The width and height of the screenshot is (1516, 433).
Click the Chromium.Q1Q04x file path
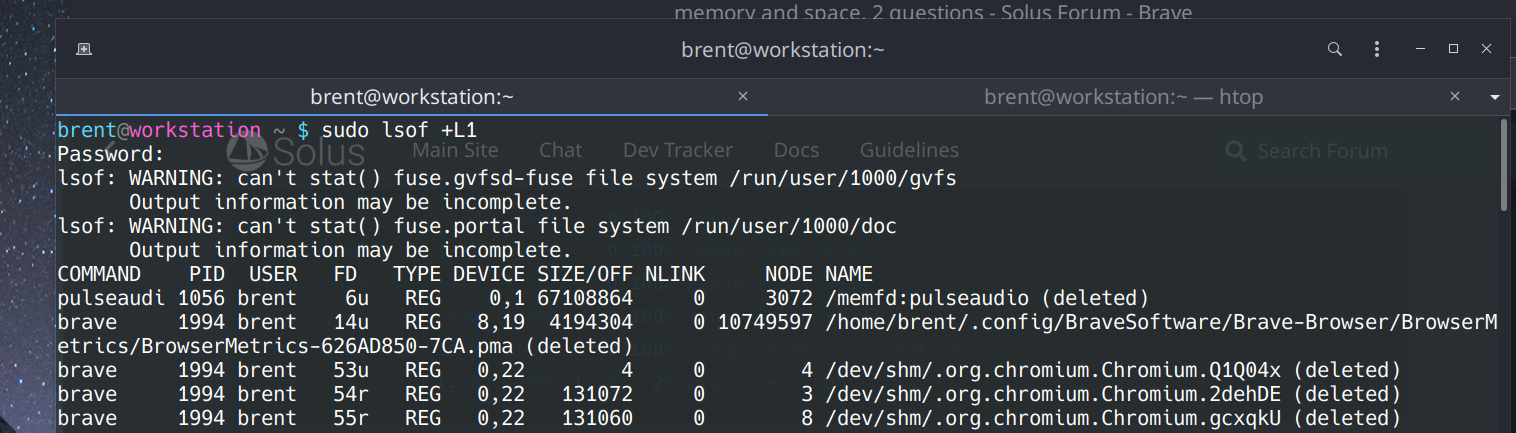click(x=1112, y=370)
